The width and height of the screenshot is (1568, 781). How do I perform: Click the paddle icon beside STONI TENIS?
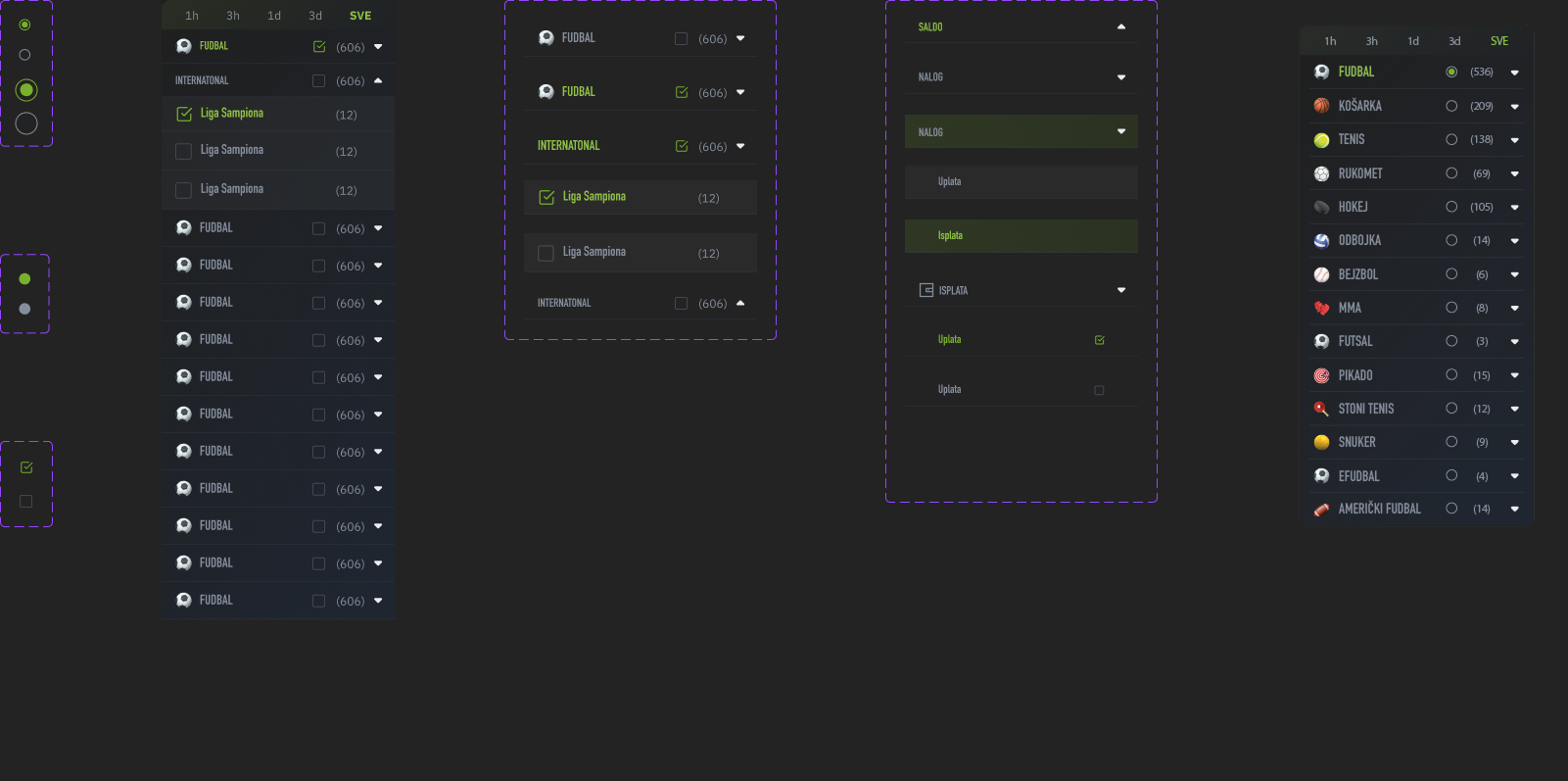coord(1321,409)
